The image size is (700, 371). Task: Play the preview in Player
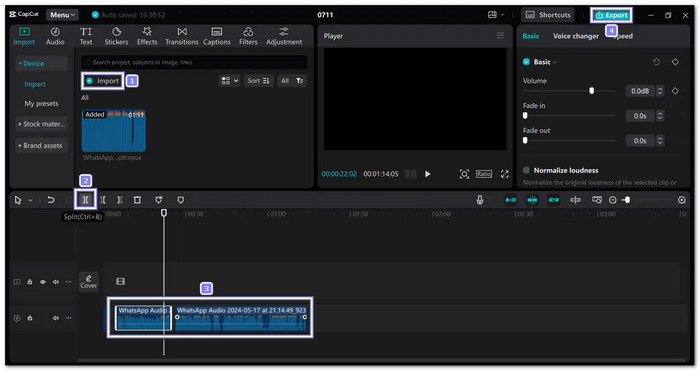pos(427,174)
